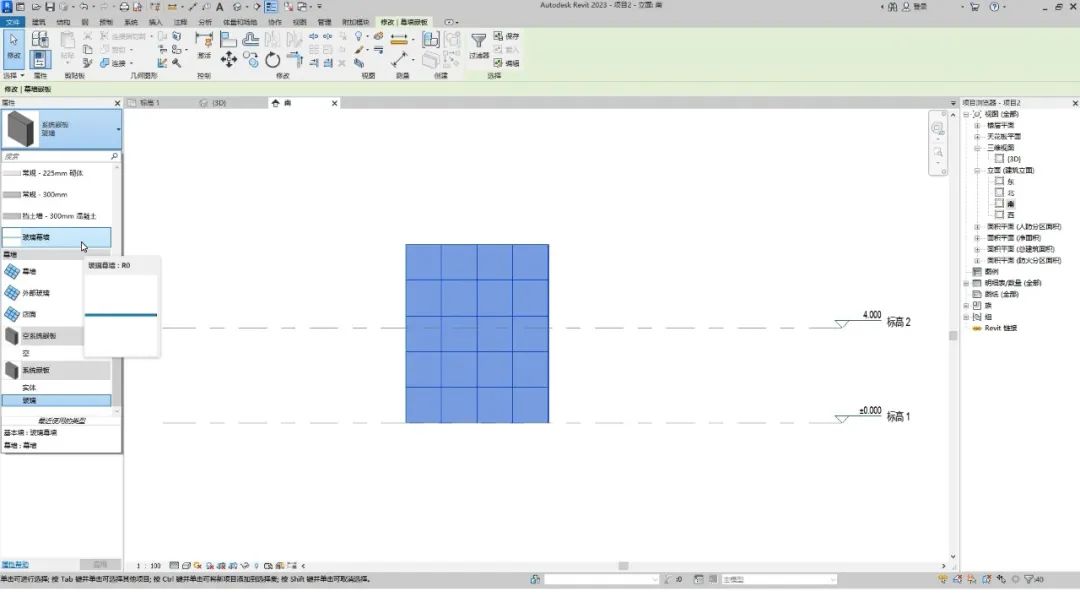Image resolution: width=1080 pixels, height=608 pixels.
Task: Select the Modify arrow tool in the ribbon
Action: [14, 45]
